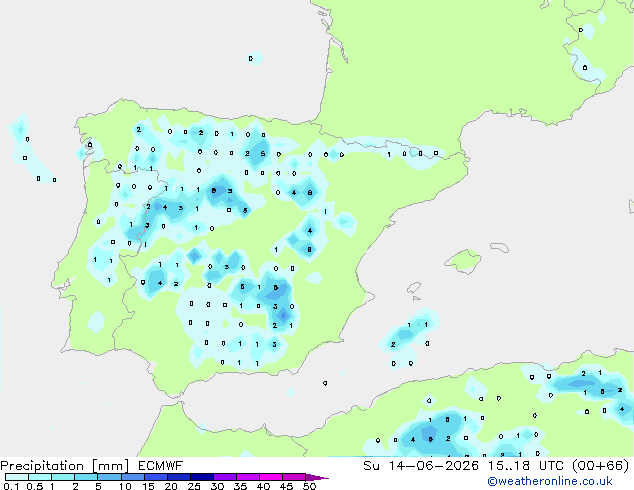Click the "Su 14-06-2026" date text

coord(421,466)
